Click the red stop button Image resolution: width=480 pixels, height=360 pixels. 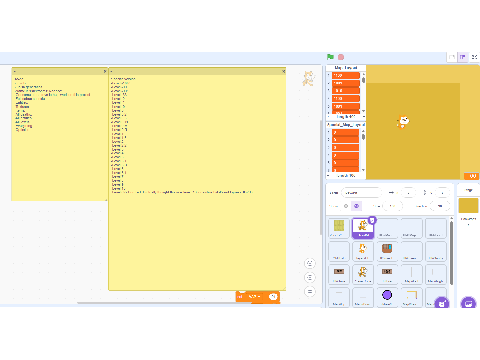(x=341, y=57)
